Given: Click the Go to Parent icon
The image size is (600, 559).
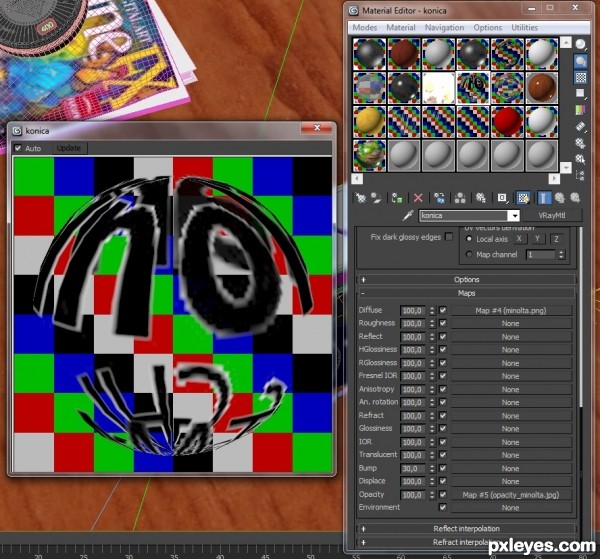Looking at the screenshot, I should click(x=559, y=198).
